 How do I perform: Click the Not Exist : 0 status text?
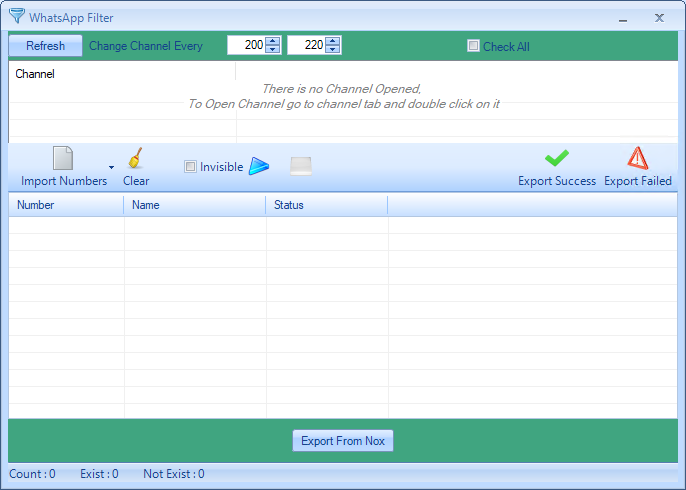174,474
